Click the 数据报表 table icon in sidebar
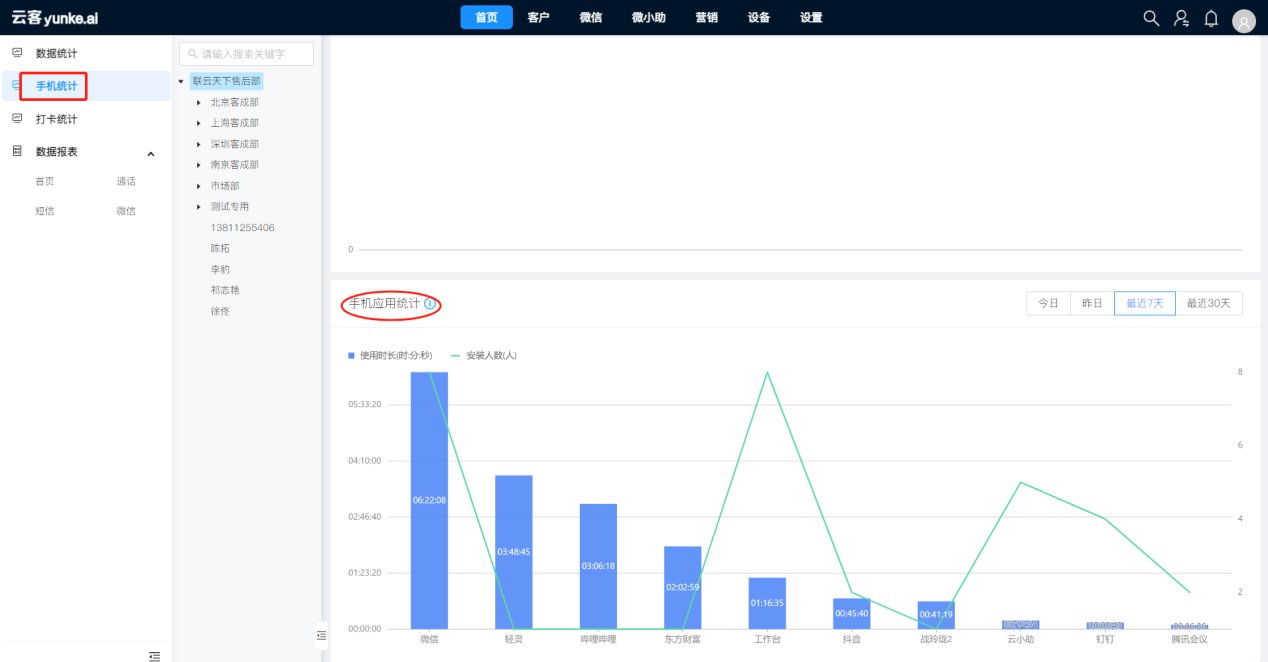The width and height of the screenshot is (1268, 662). coord(17,152)
